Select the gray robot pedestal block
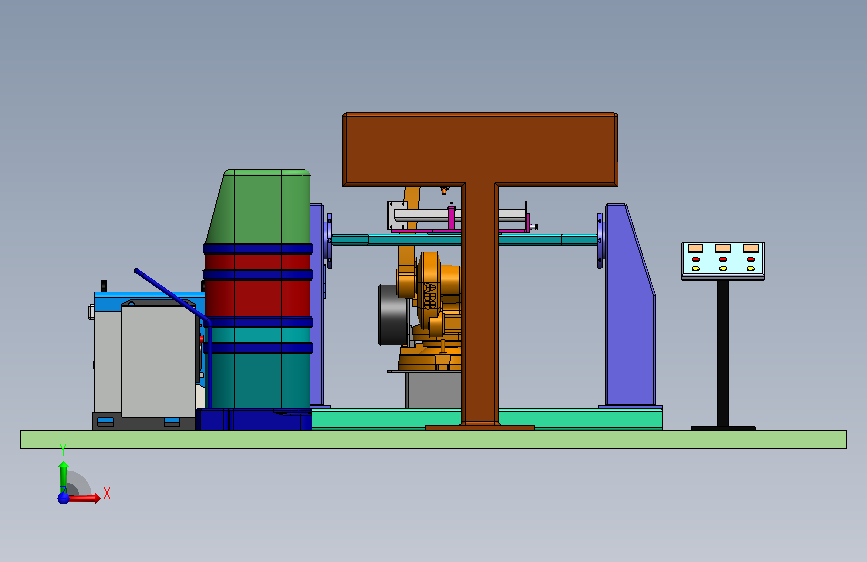Screen dimensions: 867x562 click(434, 390)
